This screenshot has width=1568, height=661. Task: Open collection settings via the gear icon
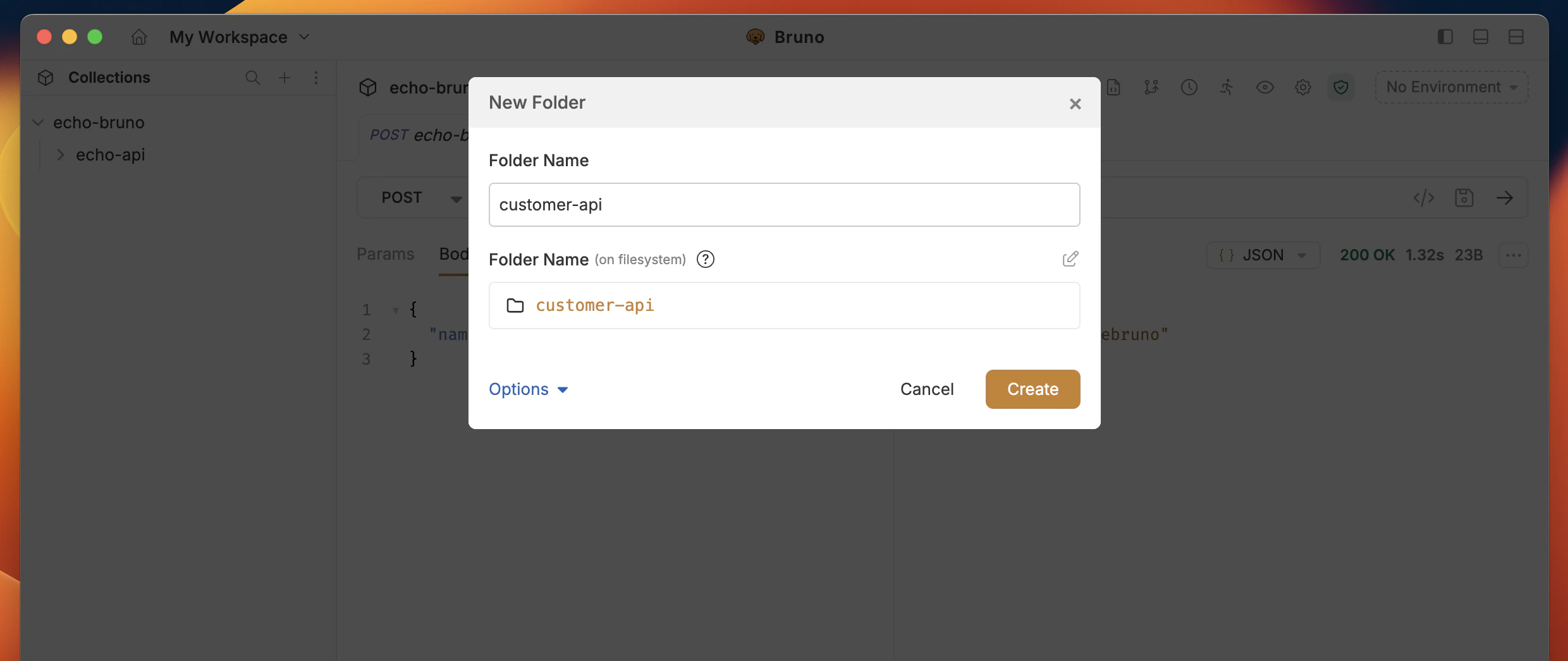[x=1303, y=87]
